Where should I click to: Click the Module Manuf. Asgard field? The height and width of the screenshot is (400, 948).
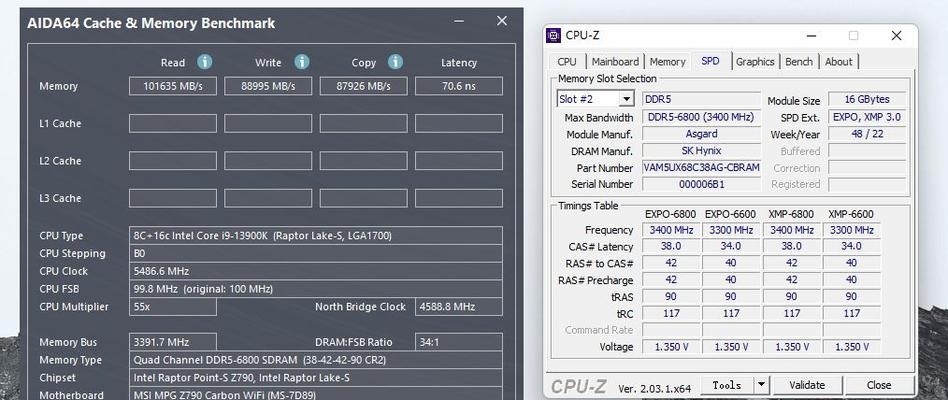701,134
